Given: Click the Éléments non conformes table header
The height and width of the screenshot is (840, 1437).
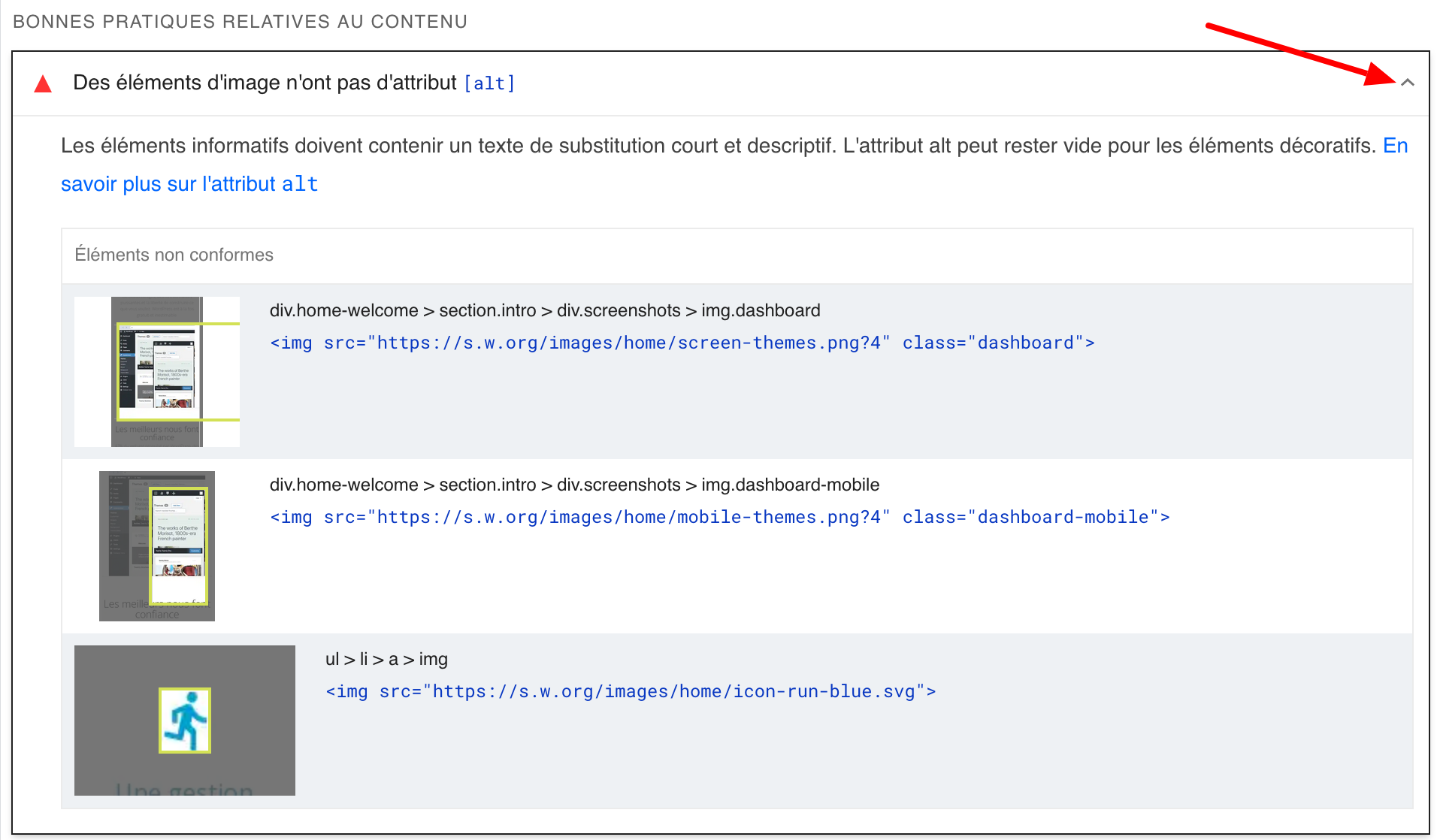Looking at the screenshot, I should (x=174, y=255).
